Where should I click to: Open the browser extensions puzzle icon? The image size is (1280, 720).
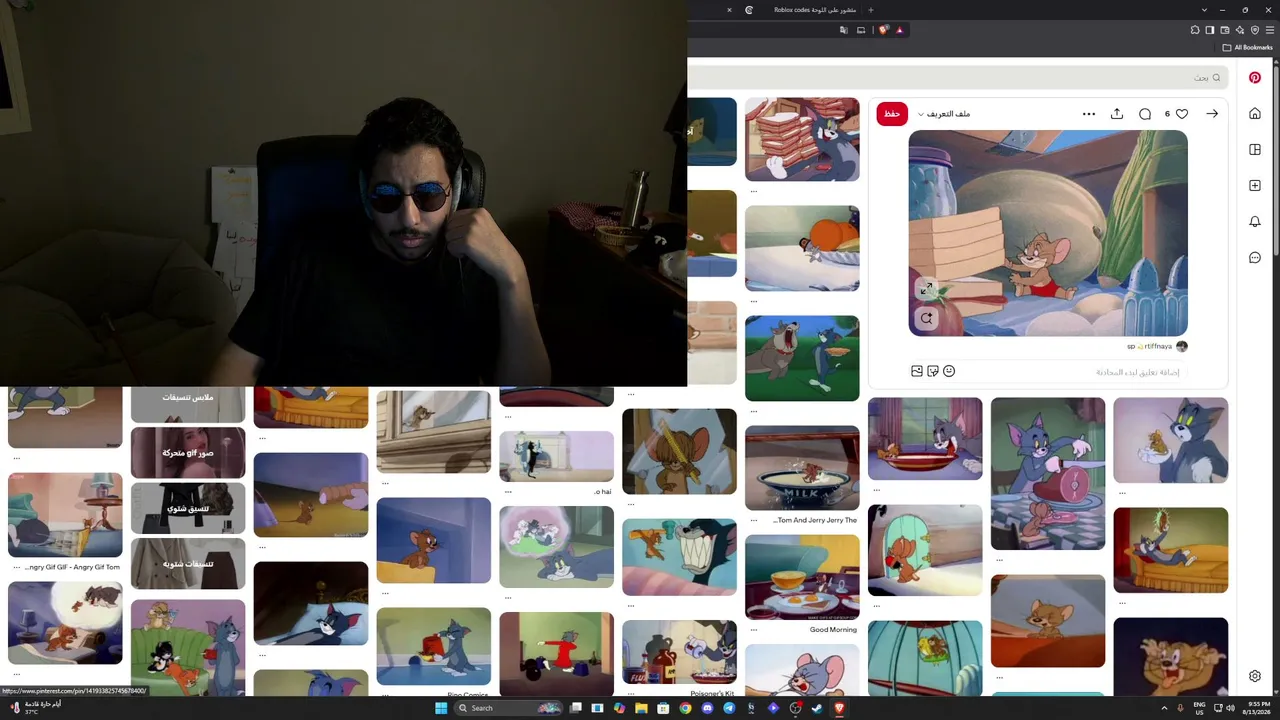click(x=1195, y=30)
